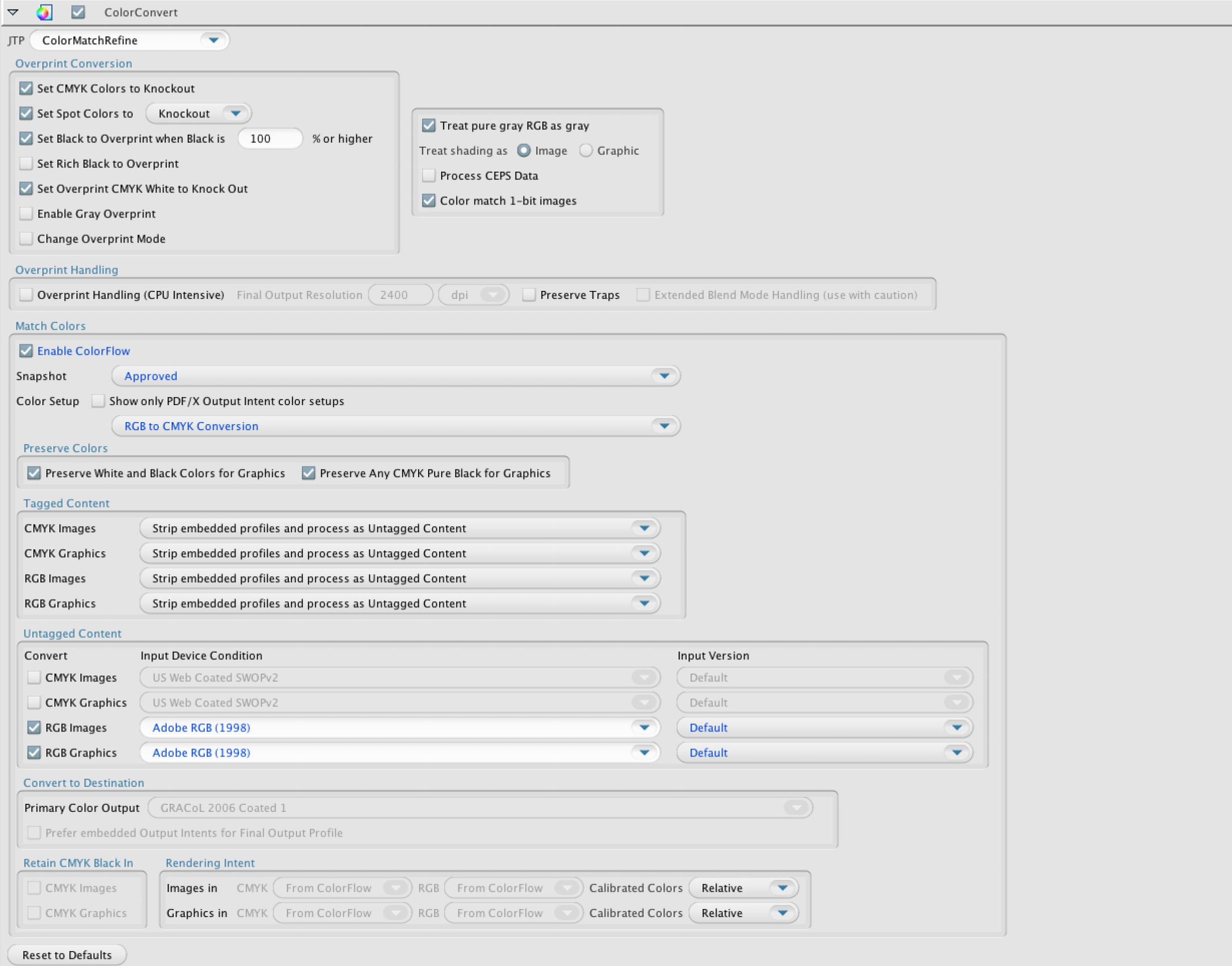This screenshot has height=966, width=1232.
Task: Toggle Set Black to Overprint checkbox
Action: [x=26, y=138]
